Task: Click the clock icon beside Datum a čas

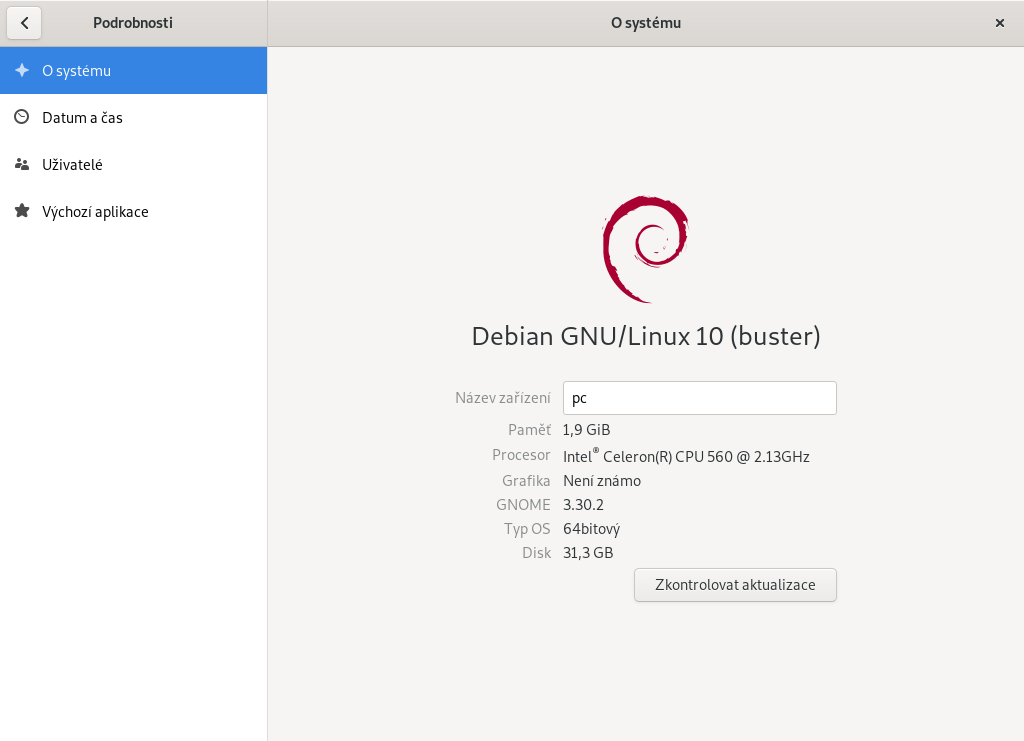Action: 22,118
